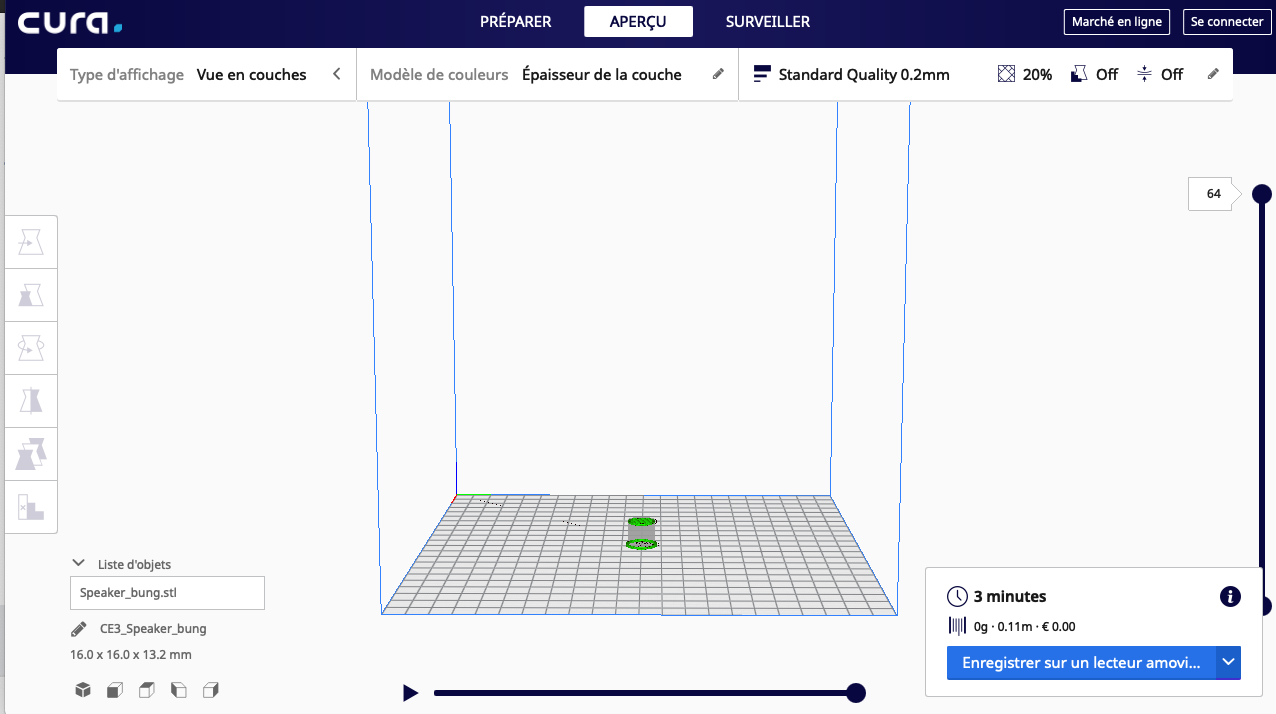This screenshot has width=1276, height=714.
Task: Switch to the top view cube icon
Action: point(147,690)
